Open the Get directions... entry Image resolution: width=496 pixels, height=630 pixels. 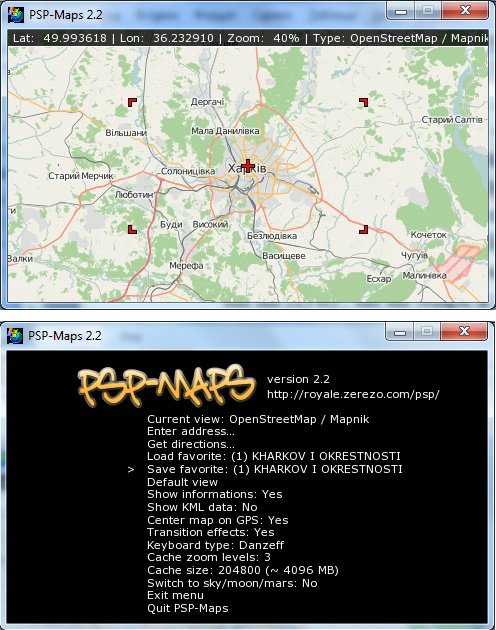point(191,444)
